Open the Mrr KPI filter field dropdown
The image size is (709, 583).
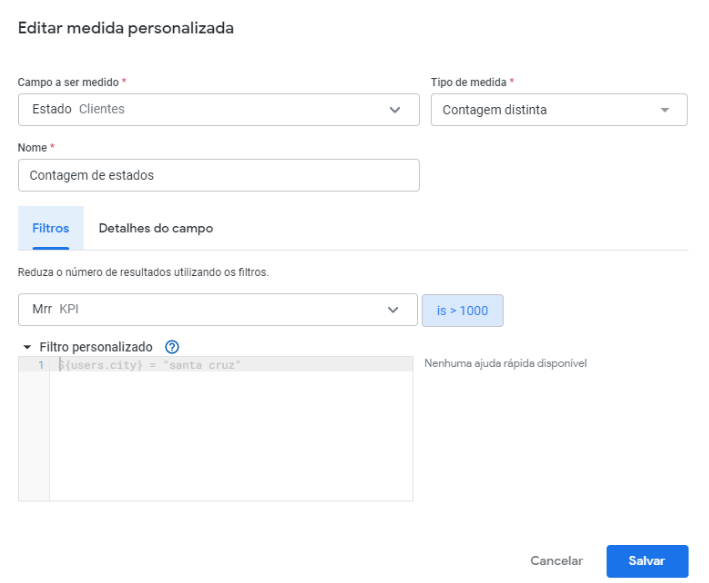[217, 309]
